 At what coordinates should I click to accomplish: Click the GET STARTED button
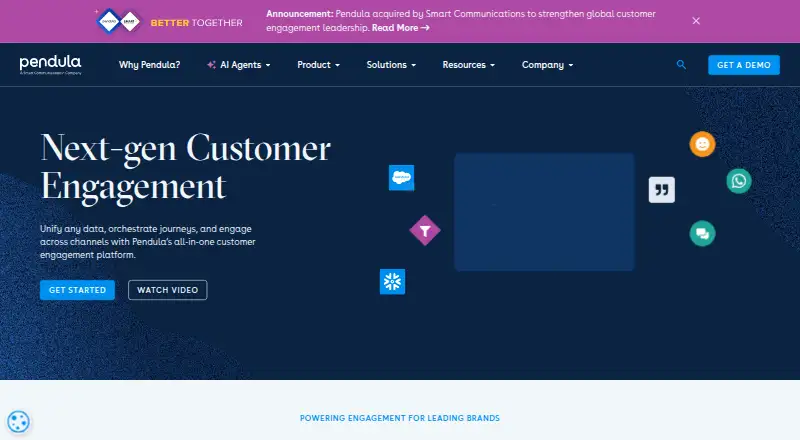77,290
